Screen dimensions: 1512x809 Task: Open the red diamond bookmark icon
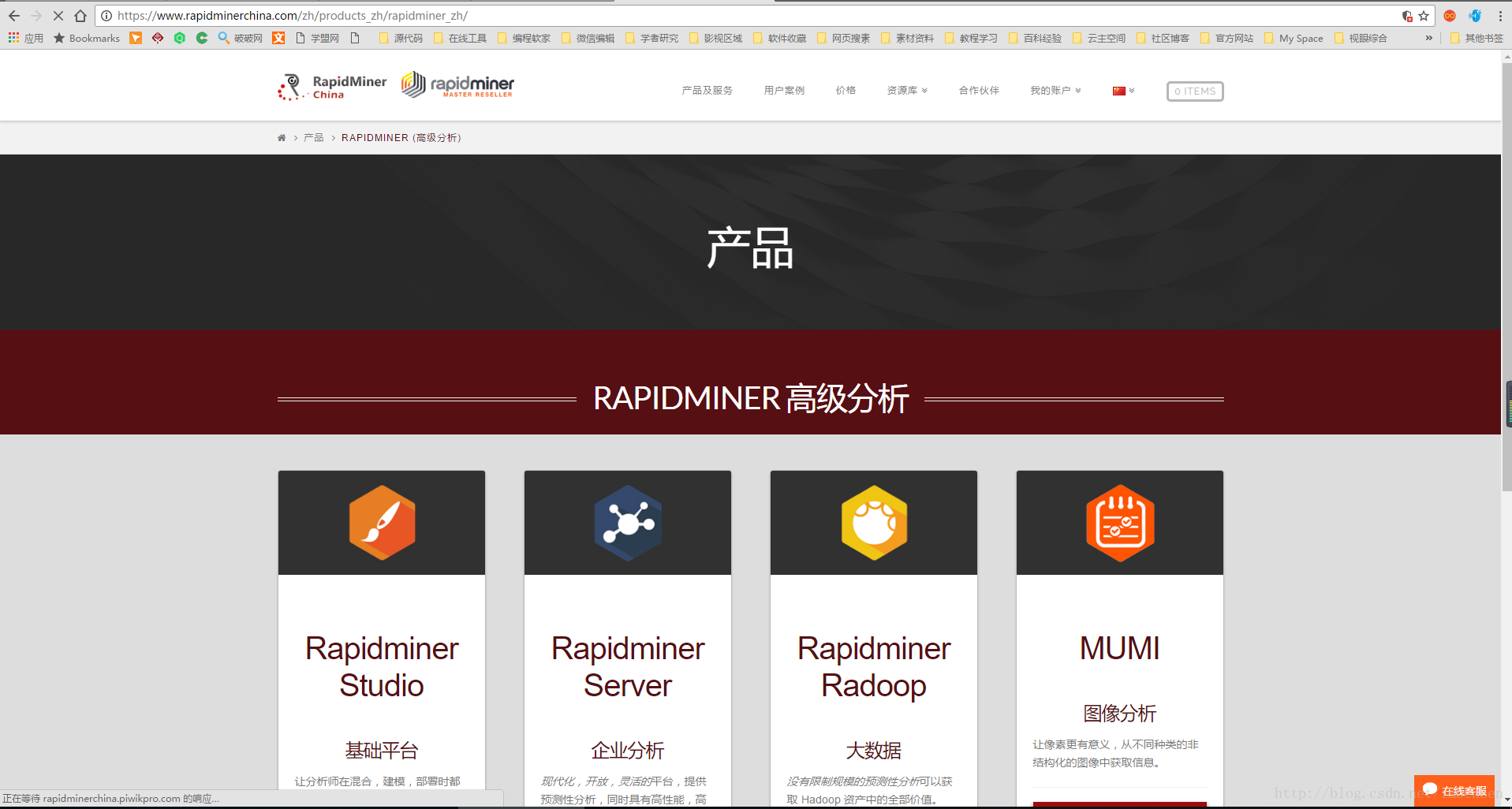point(158,38)
